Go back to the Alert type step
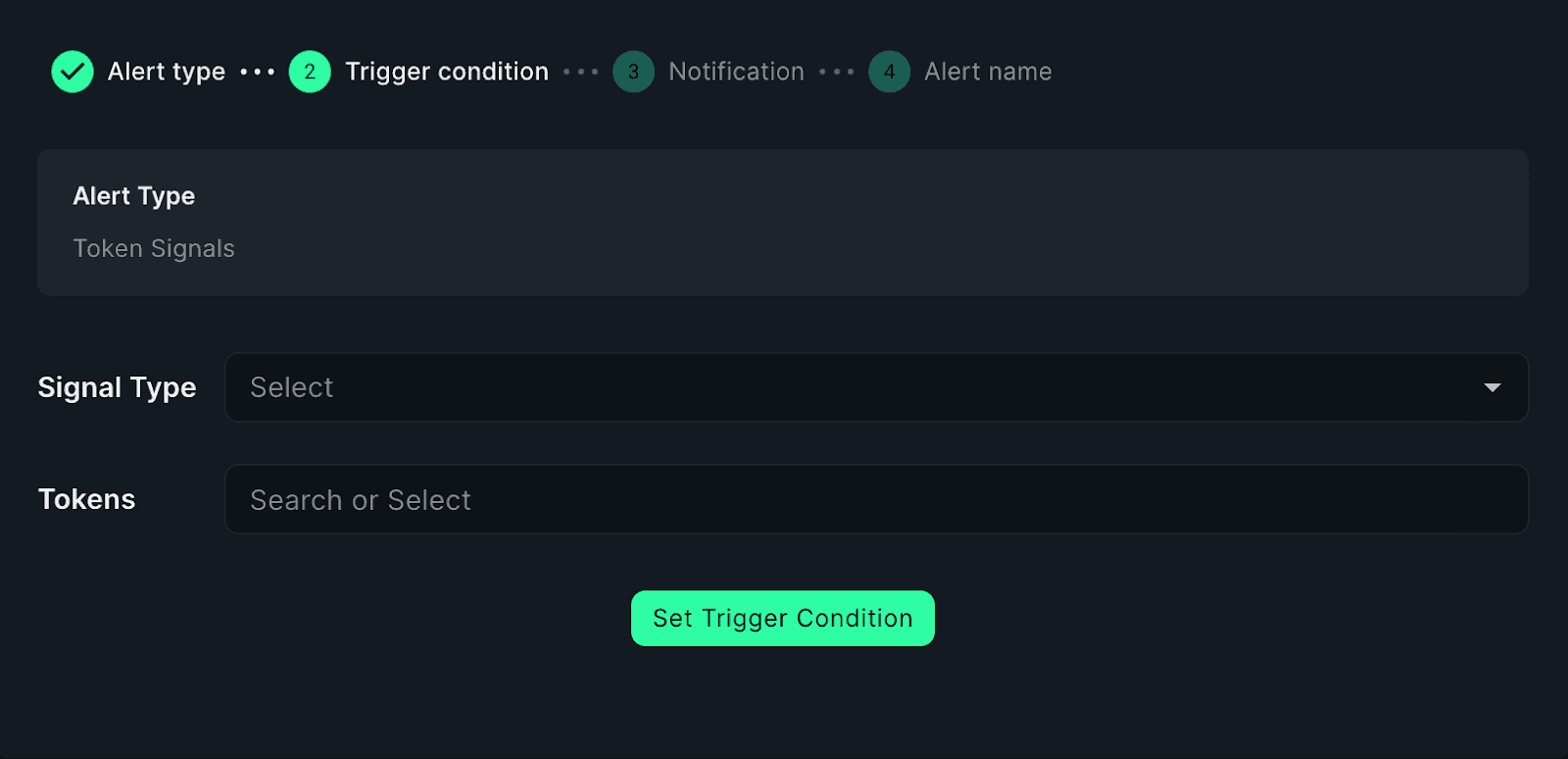The height and width of the screenshot is (759, 1568). click(166, 72)
